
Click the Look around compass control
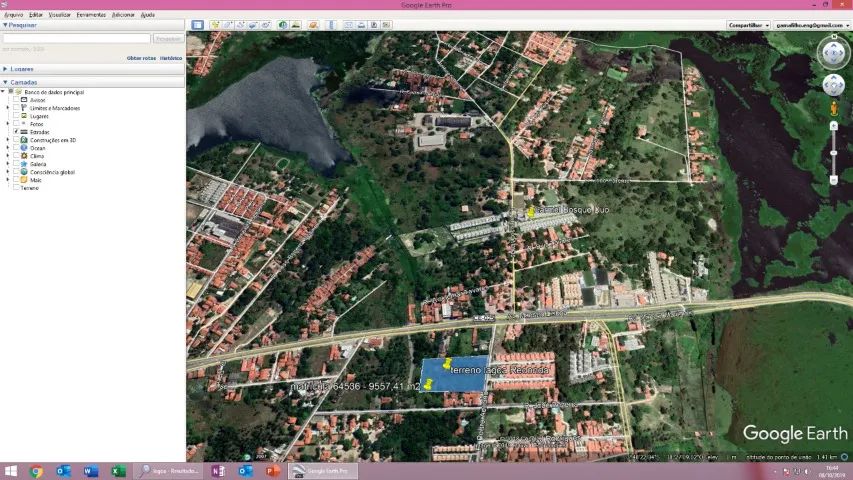point(833,53)
